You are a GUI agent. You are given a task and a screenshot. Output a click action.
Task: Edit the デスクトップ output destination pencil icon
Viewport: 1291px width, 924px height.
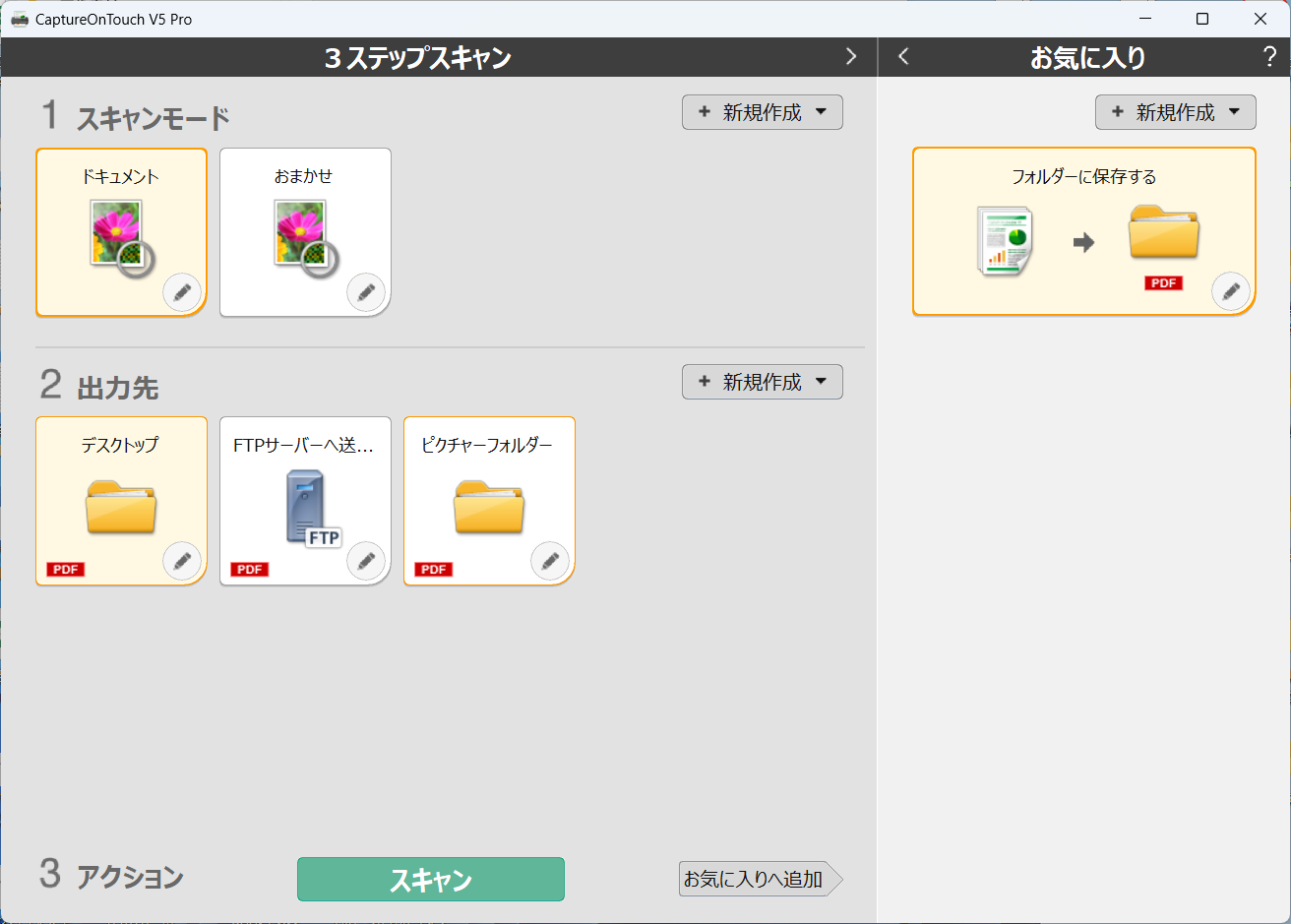tap(182, 561)
